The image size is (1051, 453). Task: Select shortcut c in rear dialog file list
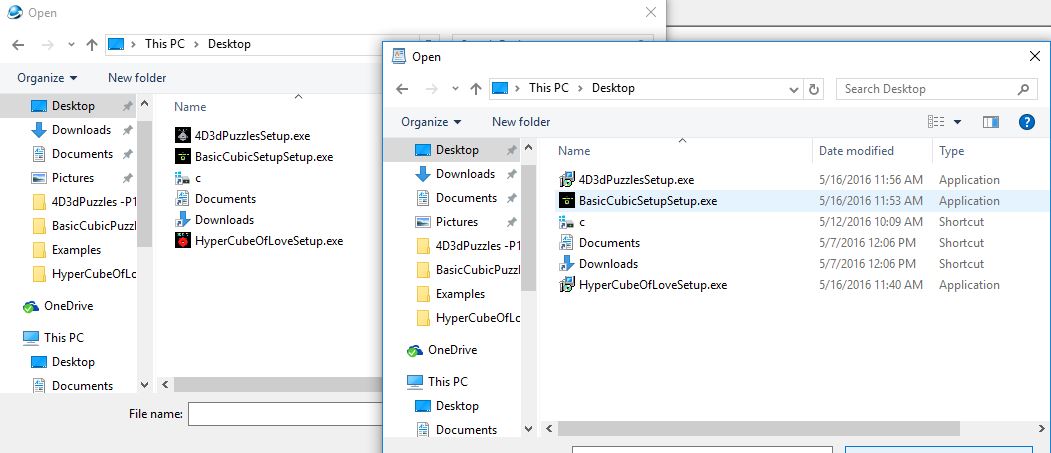point(188,178)
